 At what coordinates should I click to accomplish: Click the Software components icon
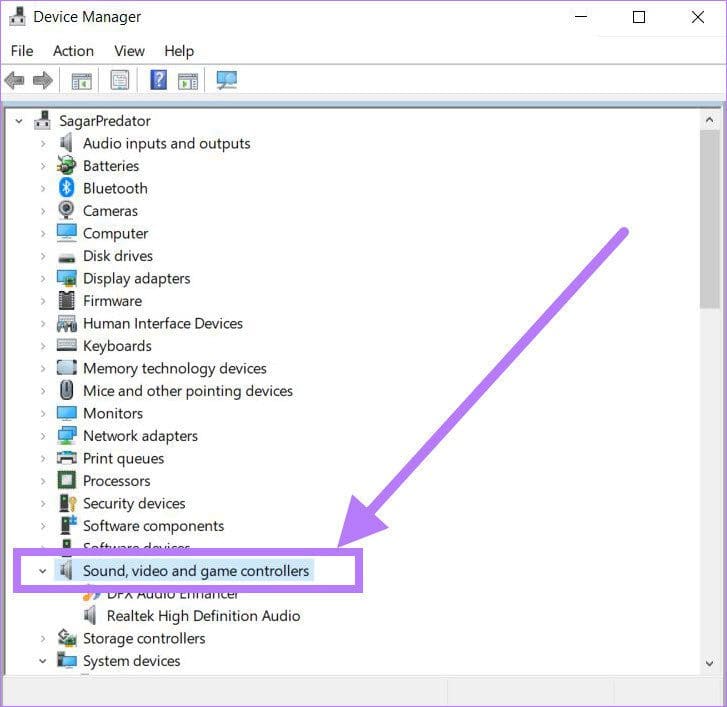(68, 525)
